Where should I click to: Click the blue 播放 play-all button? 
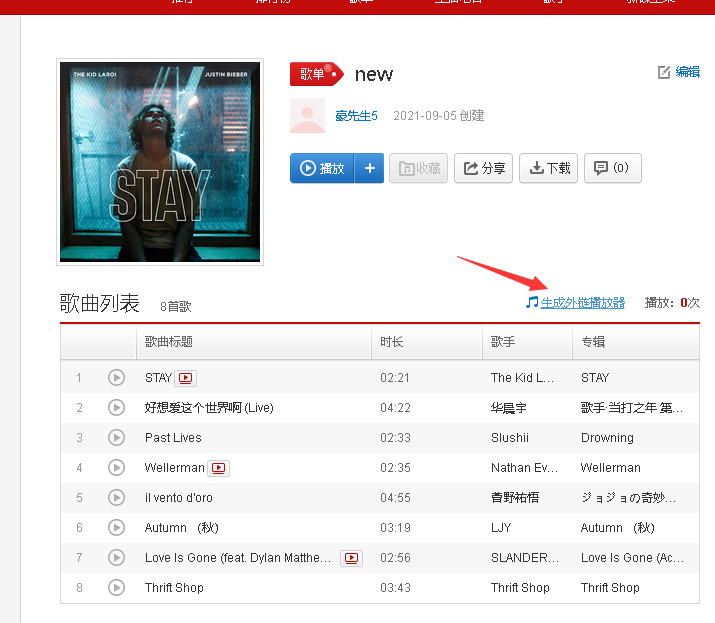click(x=322, y=168)
